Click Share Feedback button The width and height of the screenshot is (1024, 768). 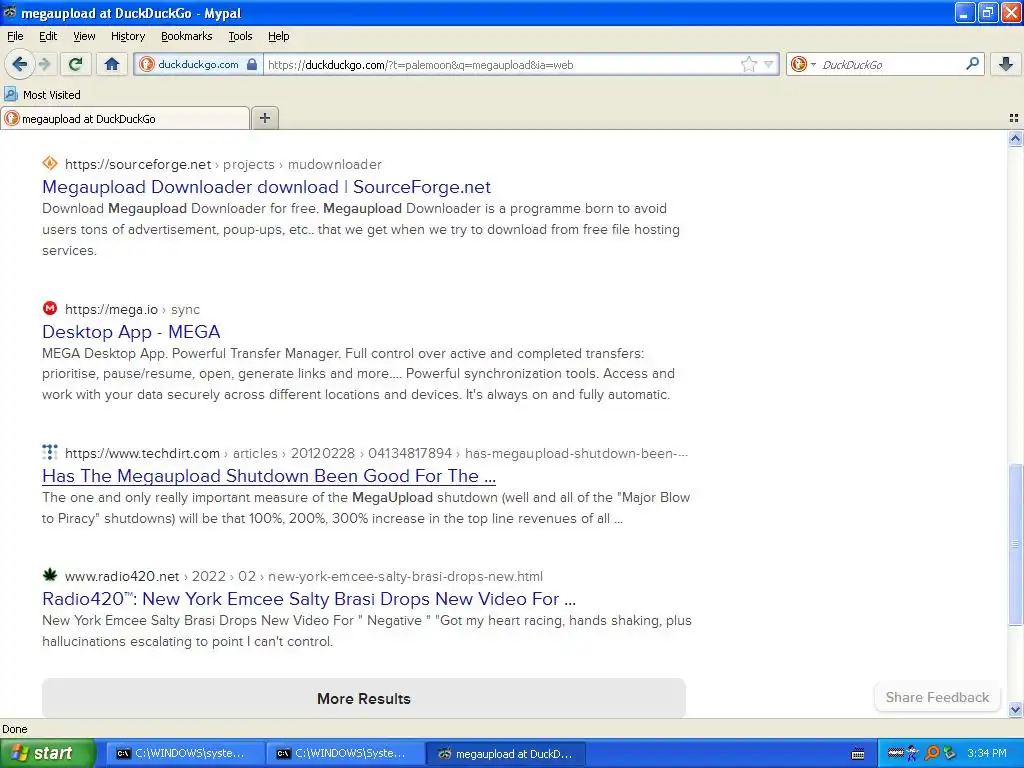pos(937,697)
